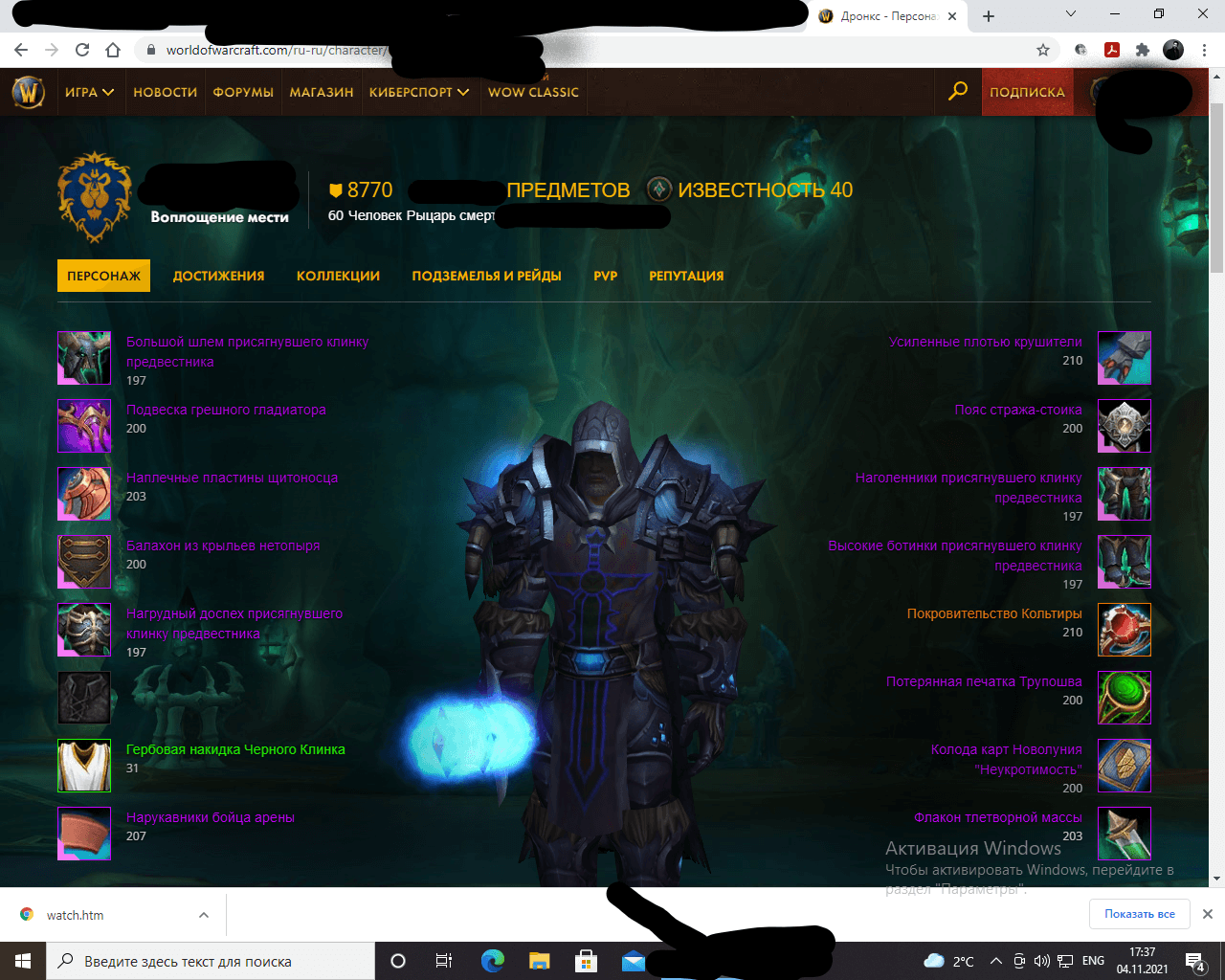Open Windows notification center
Screen dimensions: 1225x980
click(1195, 962)
